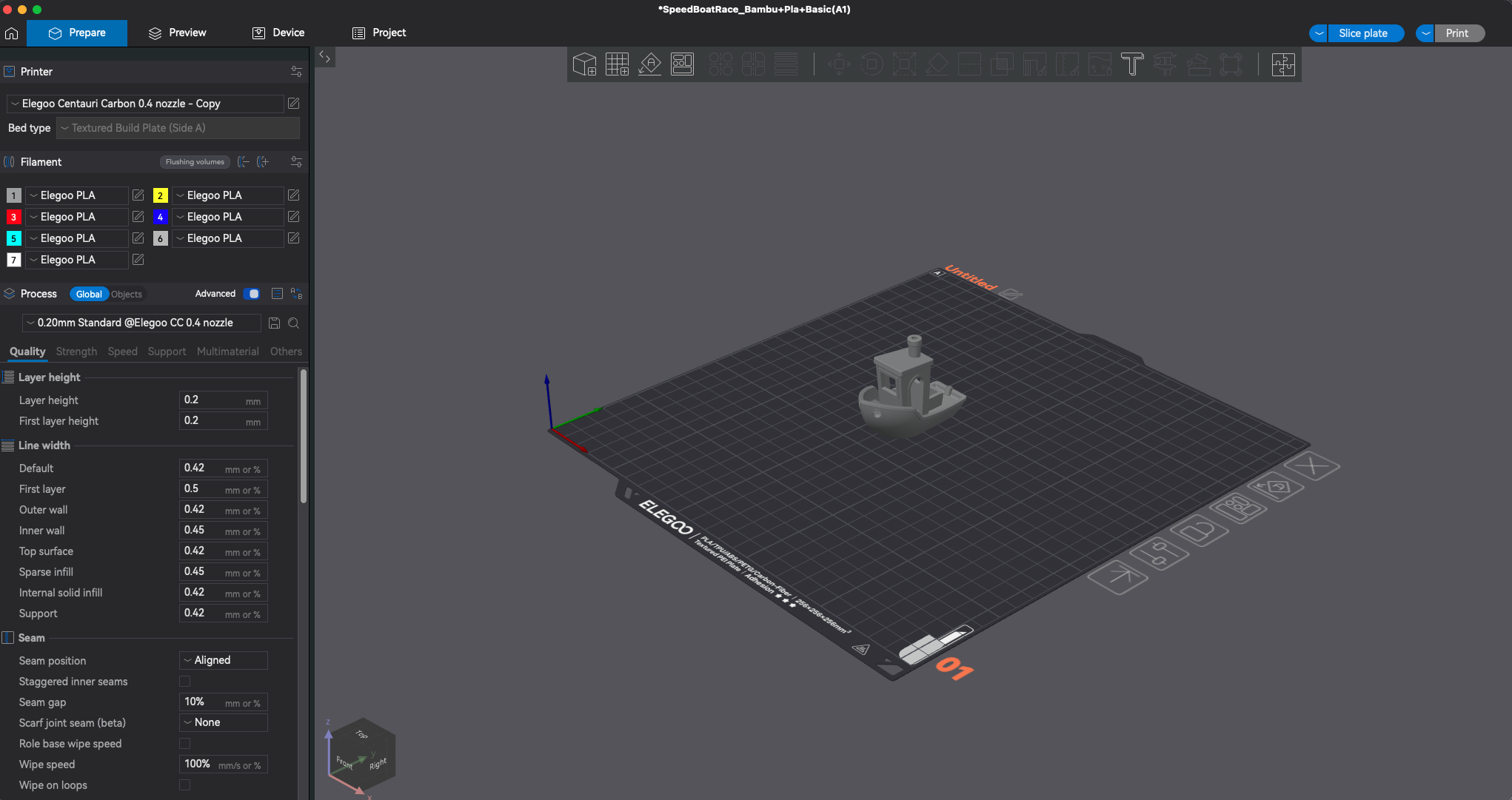This screenshot has height=800, width=1512.
Task: Open the Strength settings tab
Action: (76, 352)
